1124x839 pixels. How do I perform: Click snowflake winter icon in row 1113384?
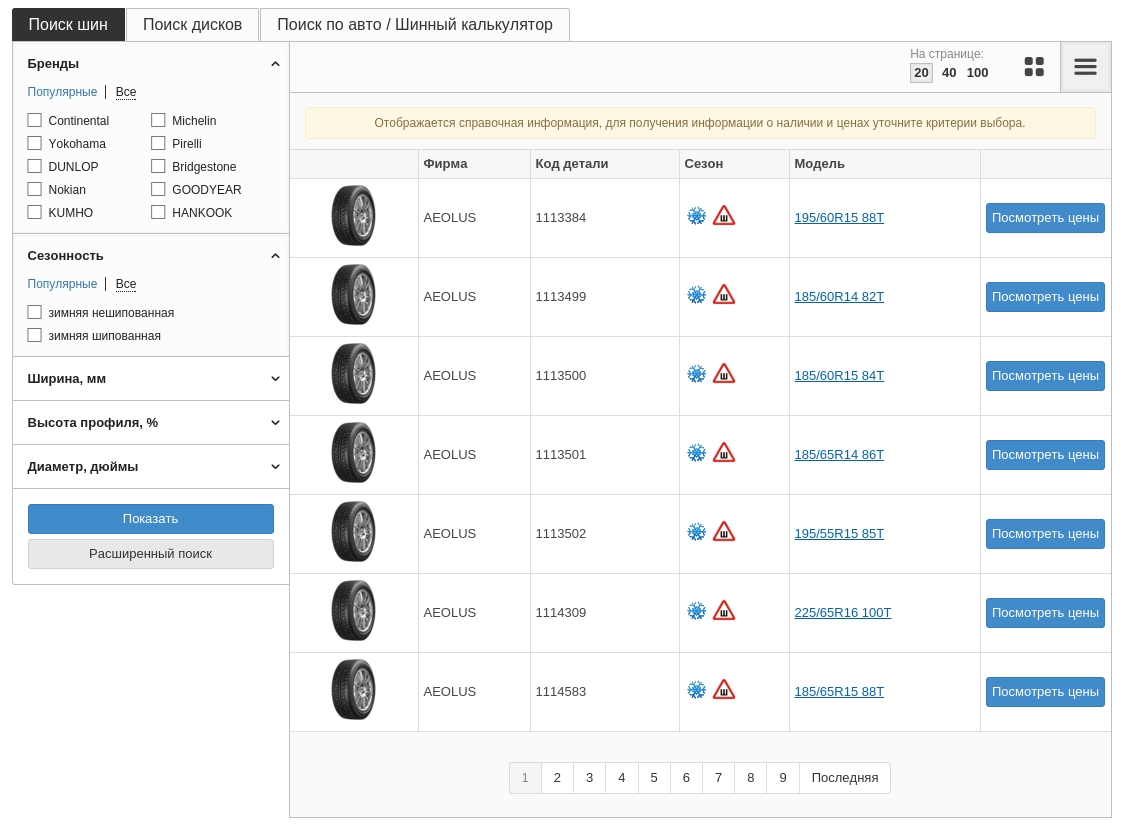697,216
